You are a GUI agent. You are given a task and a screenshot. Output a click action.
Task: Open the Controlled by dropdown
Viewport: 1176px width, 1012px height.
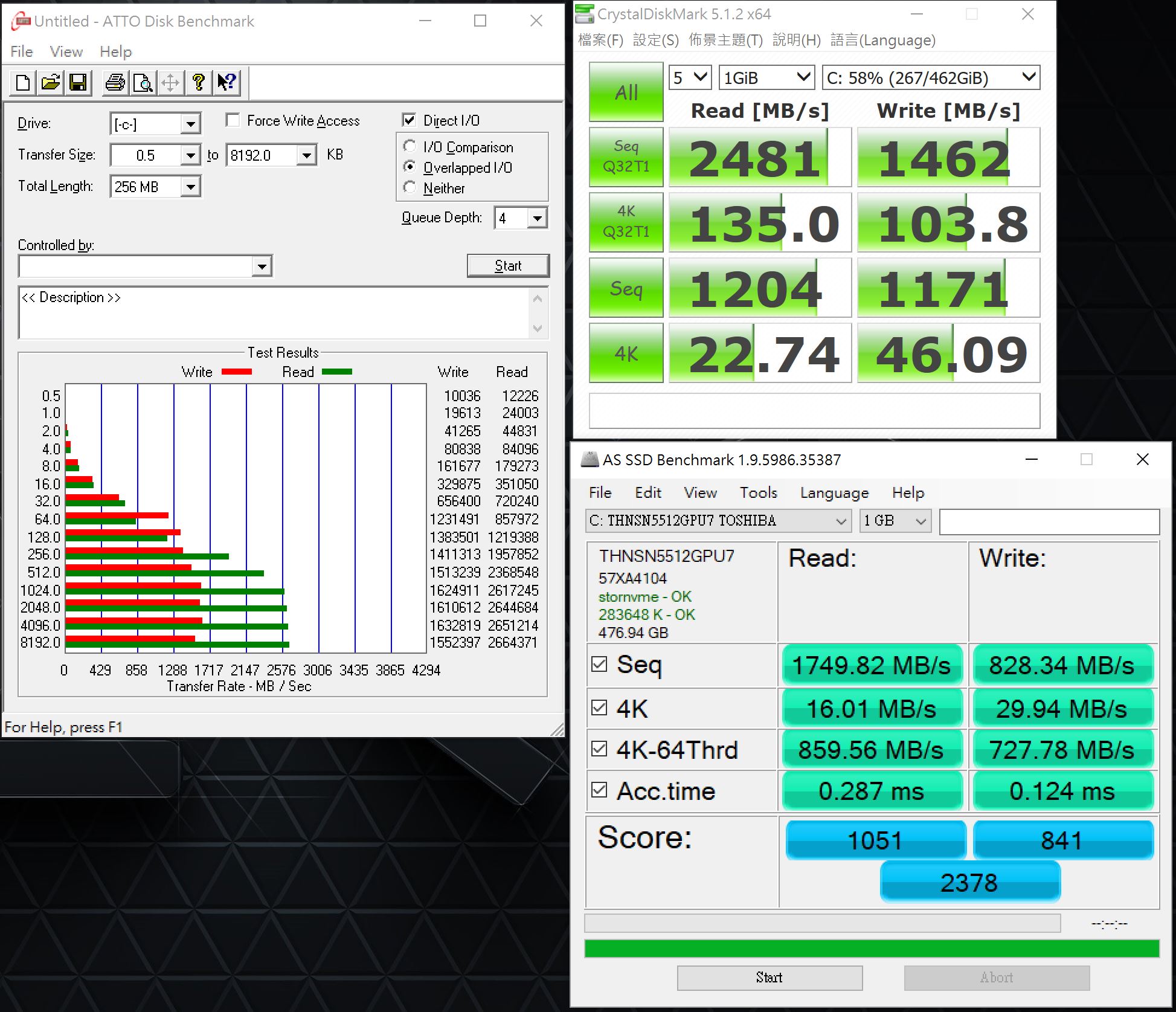[262, 266]
